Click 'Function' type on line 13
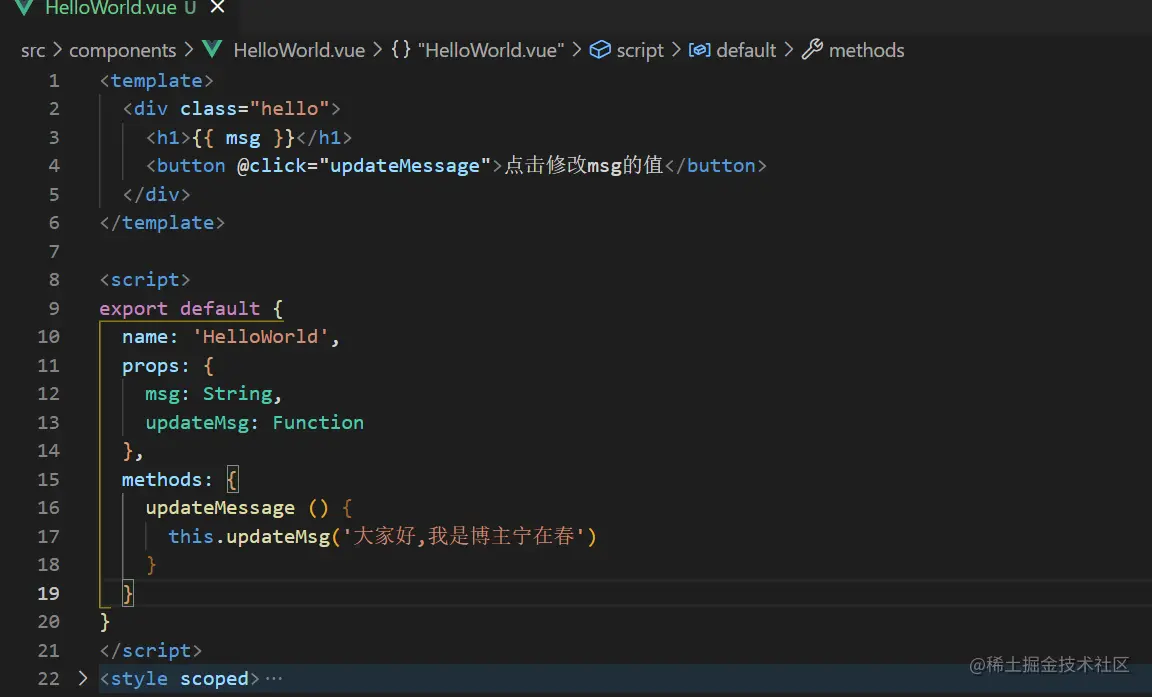1152x697 pixels. 318,422
